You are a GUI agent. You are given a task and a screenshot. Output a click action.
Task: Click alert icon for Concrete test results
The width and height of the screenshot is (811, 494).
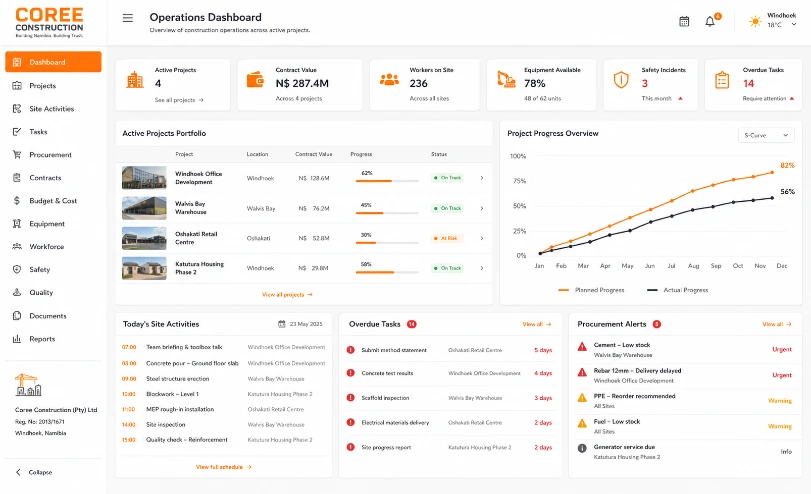point(351,372)
